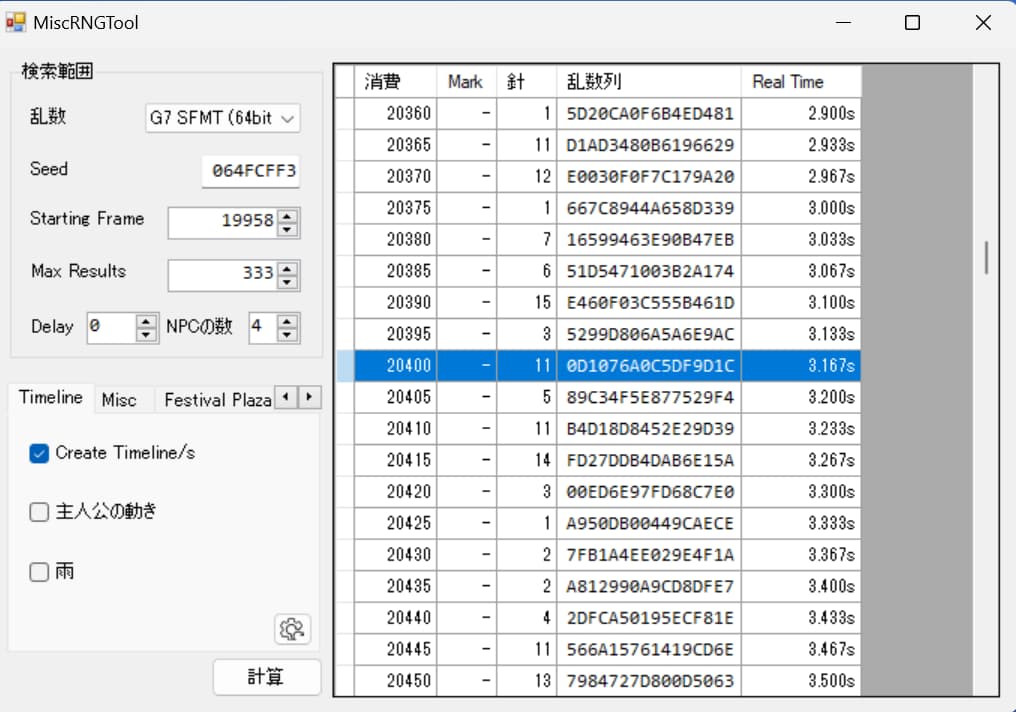Image resolution: width=1016 pixels, height=712 pixels.
Task: Switch to the Timeline tab
Action: point(51,398)
